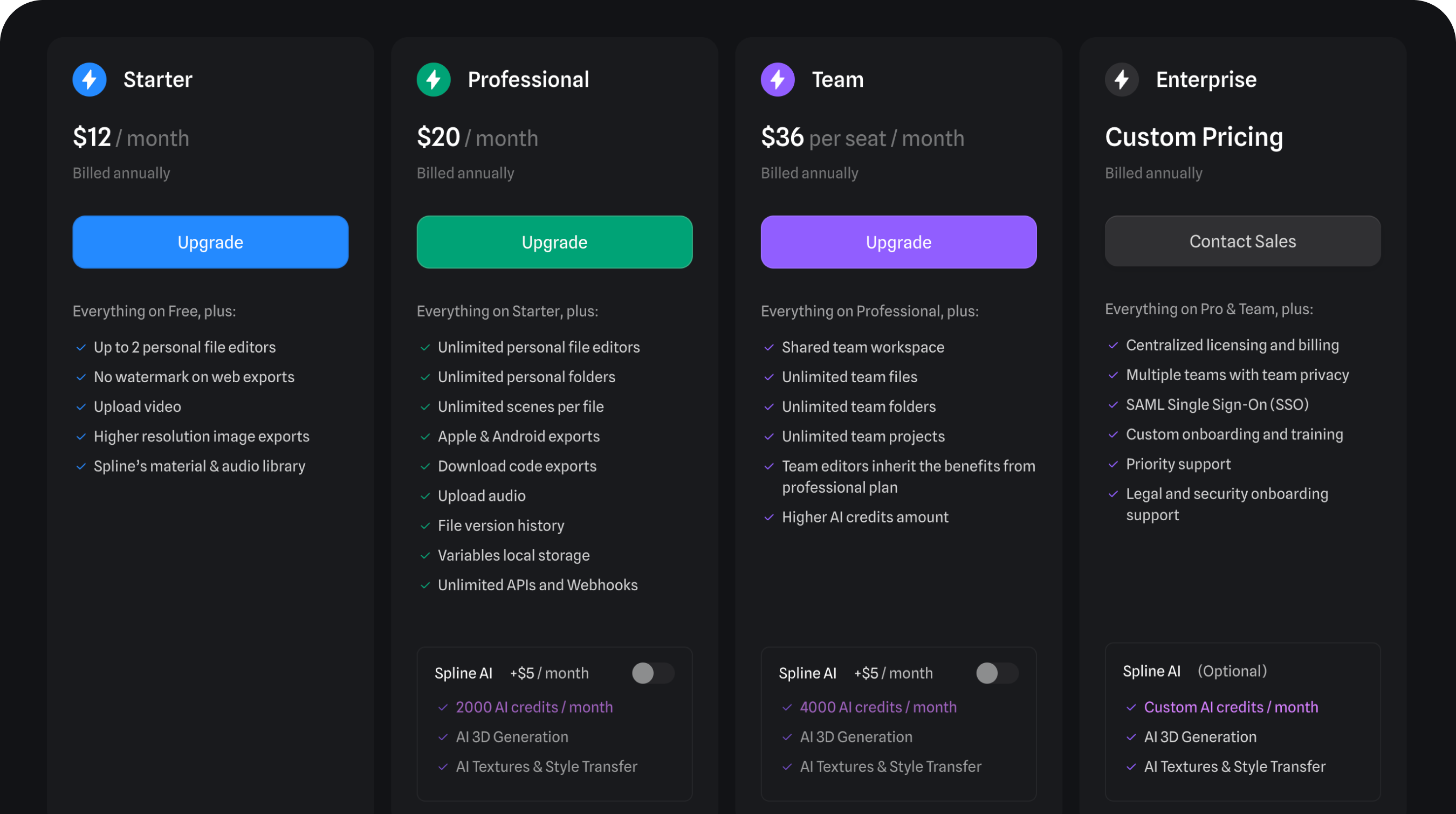
Task: Click the Enterprise plan lightning icon
Action: pyautogui.click(x=1122, y=79)
